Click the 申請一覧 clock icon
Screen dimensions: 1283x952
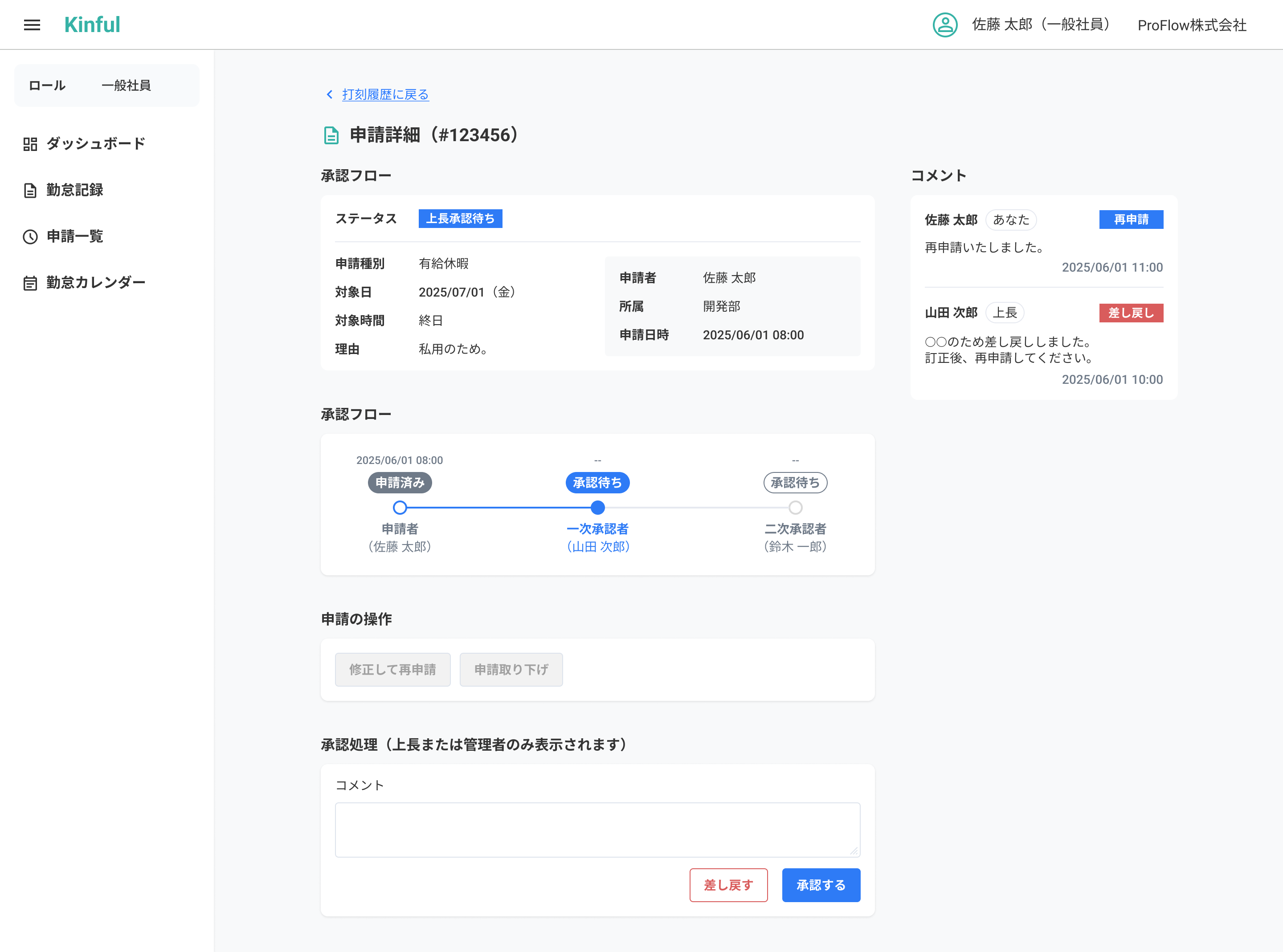click(30, 237)
